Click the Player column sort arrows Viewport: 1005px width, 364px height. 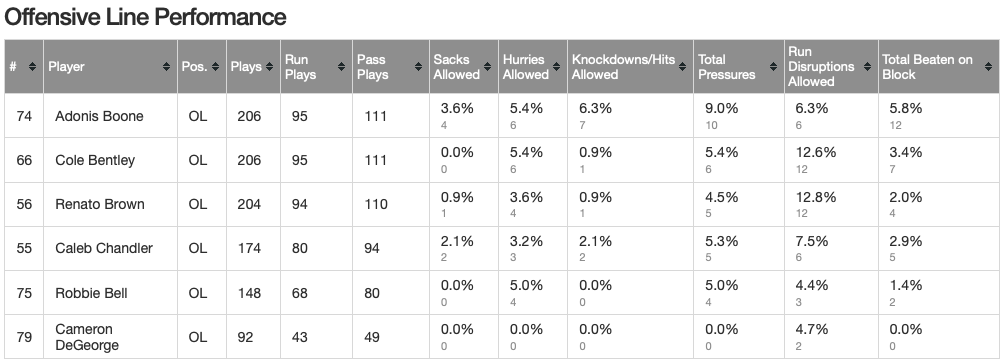(167, 67)
